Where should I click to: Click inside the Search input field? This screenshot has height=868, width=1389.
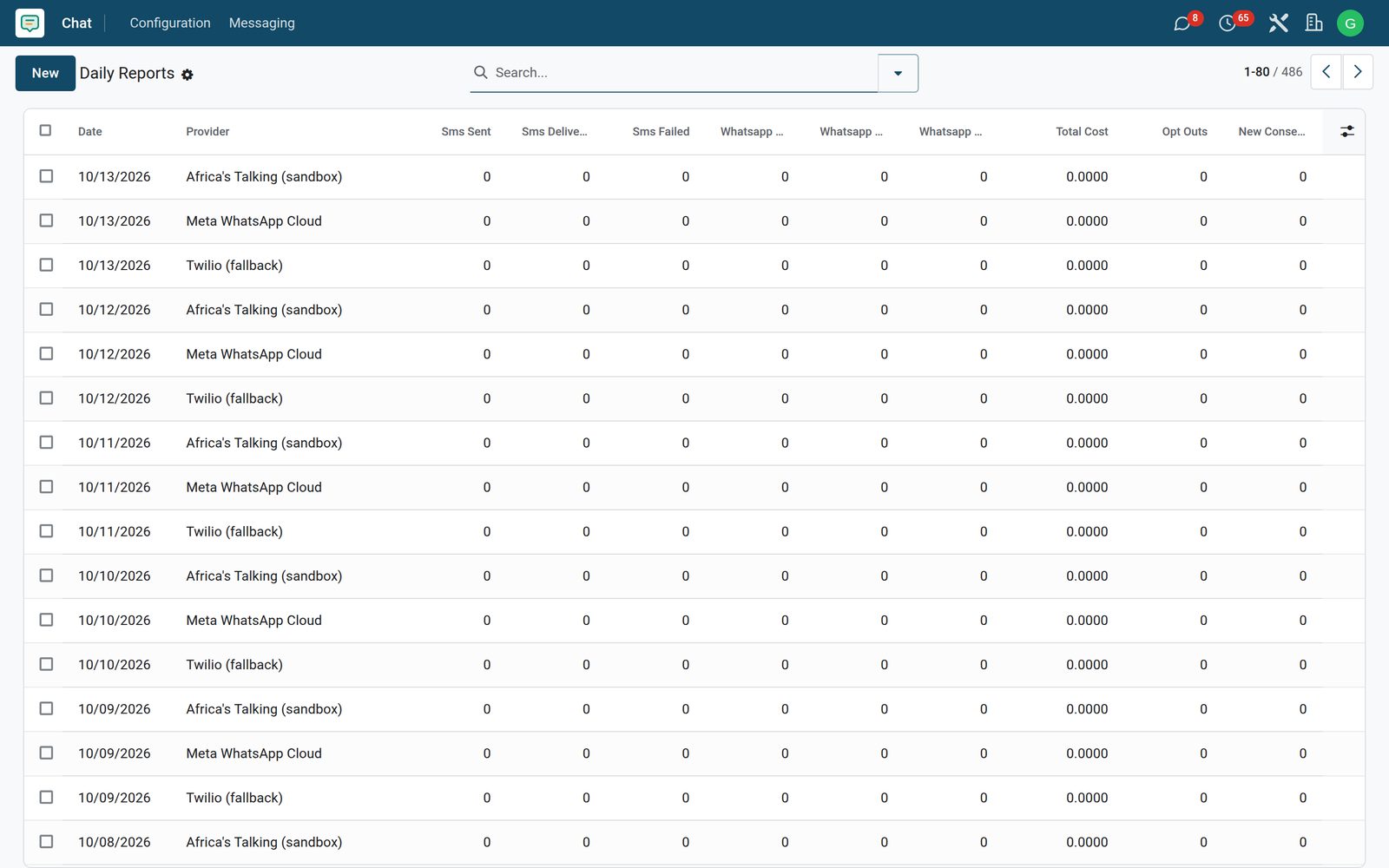click(684, 73)
